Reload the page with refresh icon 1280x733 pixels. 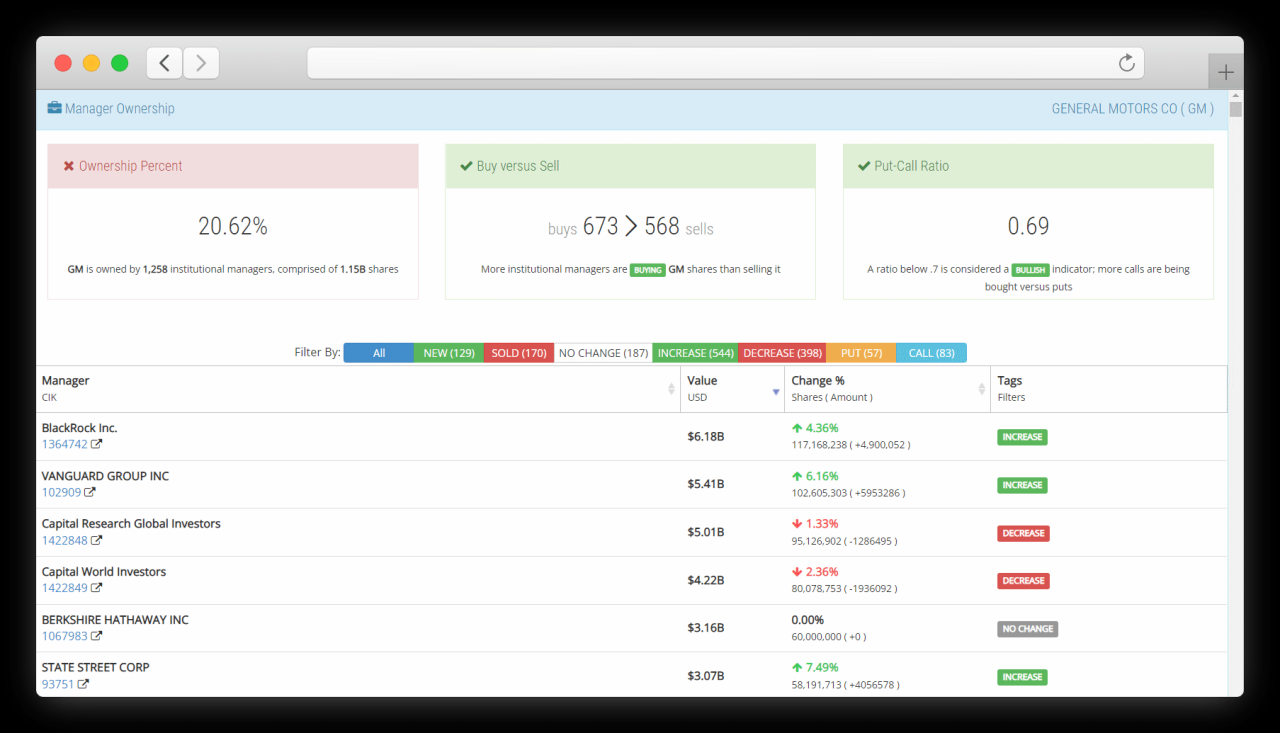[x=1127, y=63]
